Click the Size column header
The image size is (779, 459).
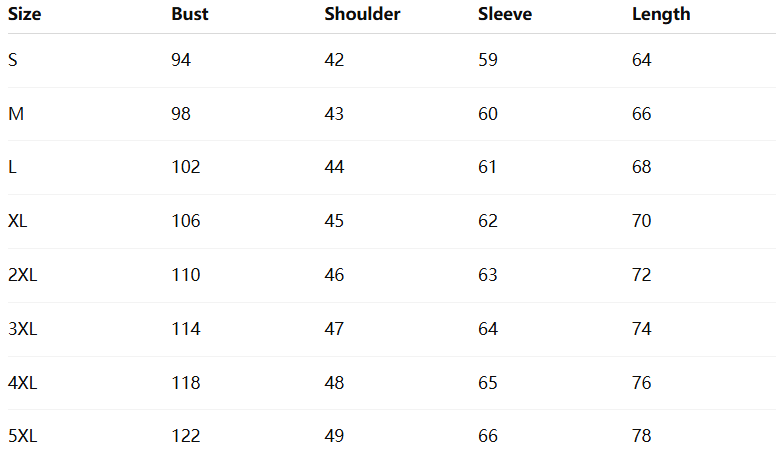click(25, 14)
